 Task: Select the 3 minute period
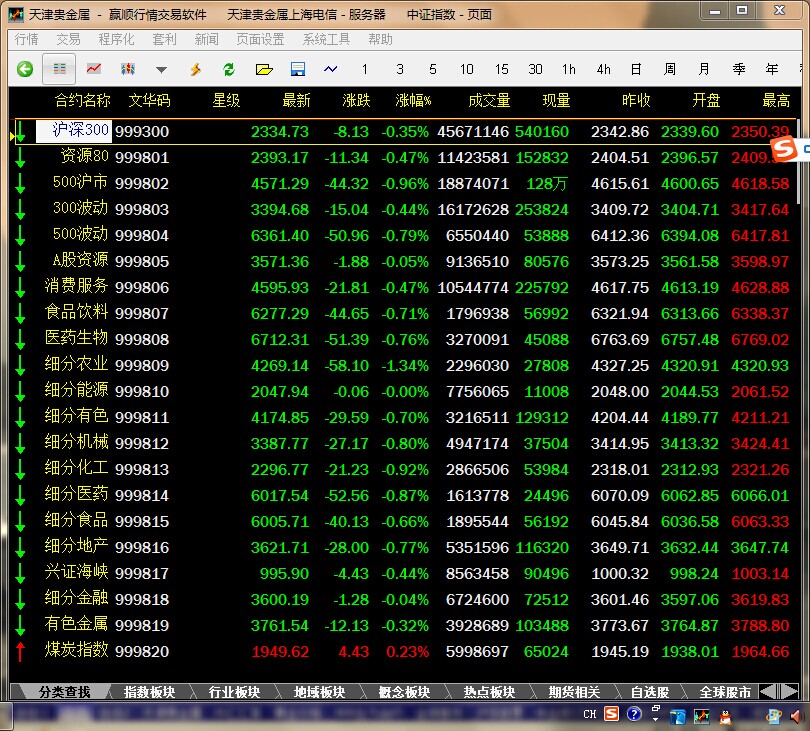tap(400, 69)
